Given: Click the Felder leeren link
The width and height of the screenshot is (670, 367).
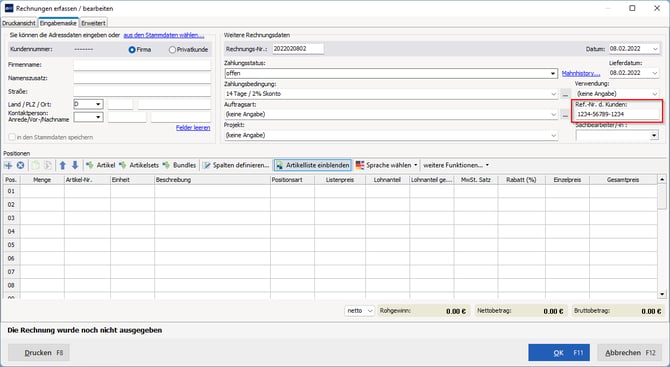Looking at the screenshot, I should click(x=193, y=128).
